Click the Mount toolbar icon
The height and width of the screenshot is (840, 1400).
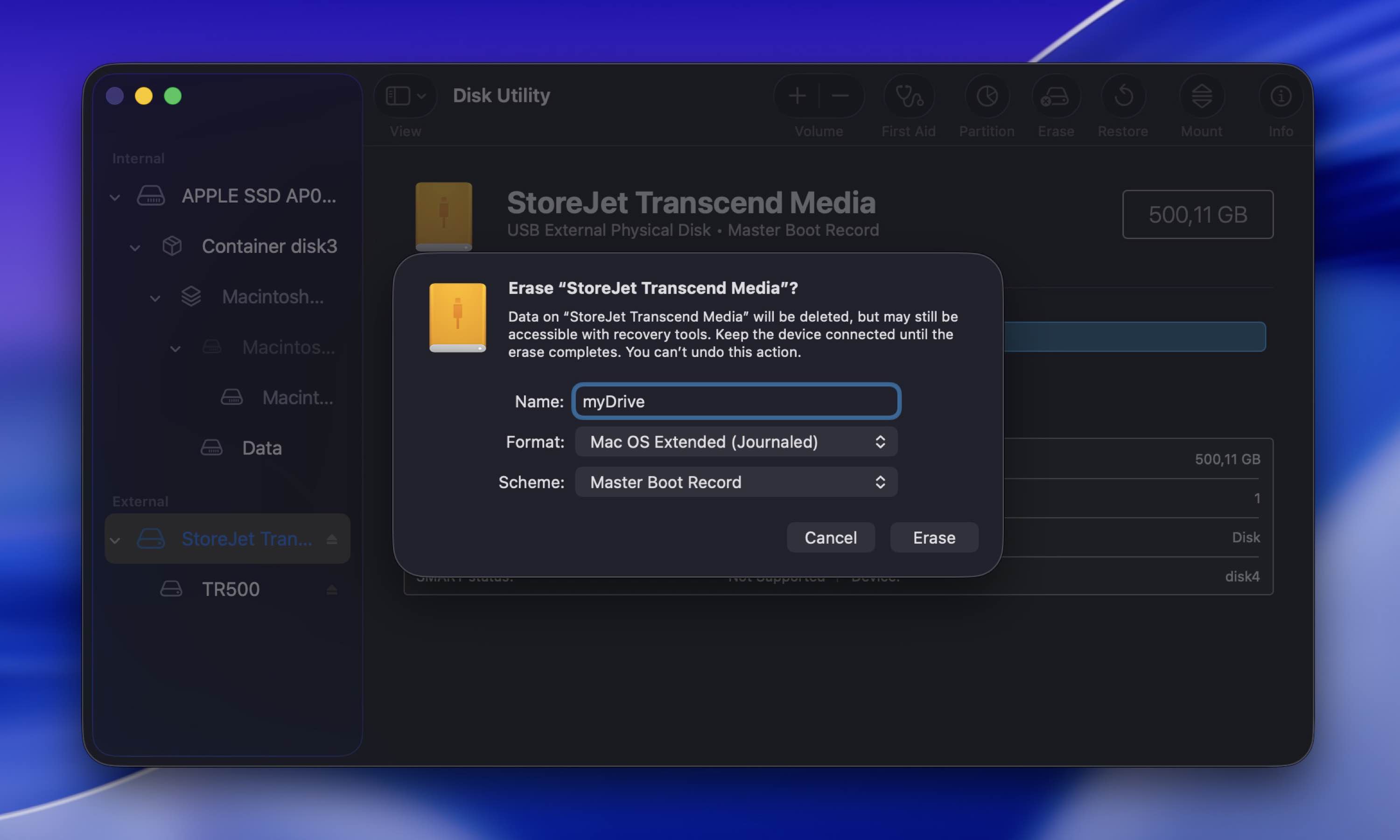click(x=1201, y=96)
